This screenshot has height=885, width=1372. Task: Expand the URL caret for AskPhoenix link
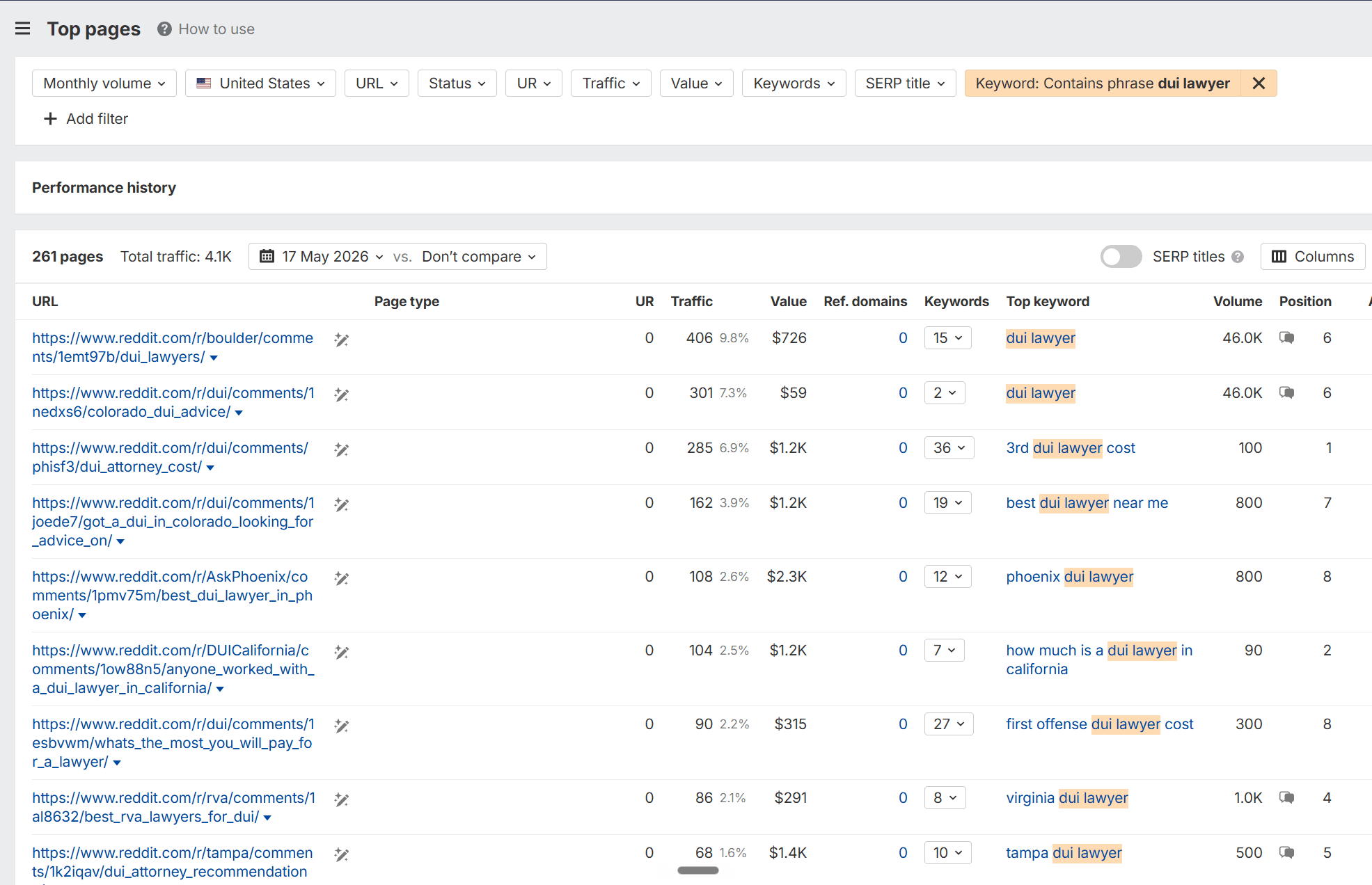(82, 616)
